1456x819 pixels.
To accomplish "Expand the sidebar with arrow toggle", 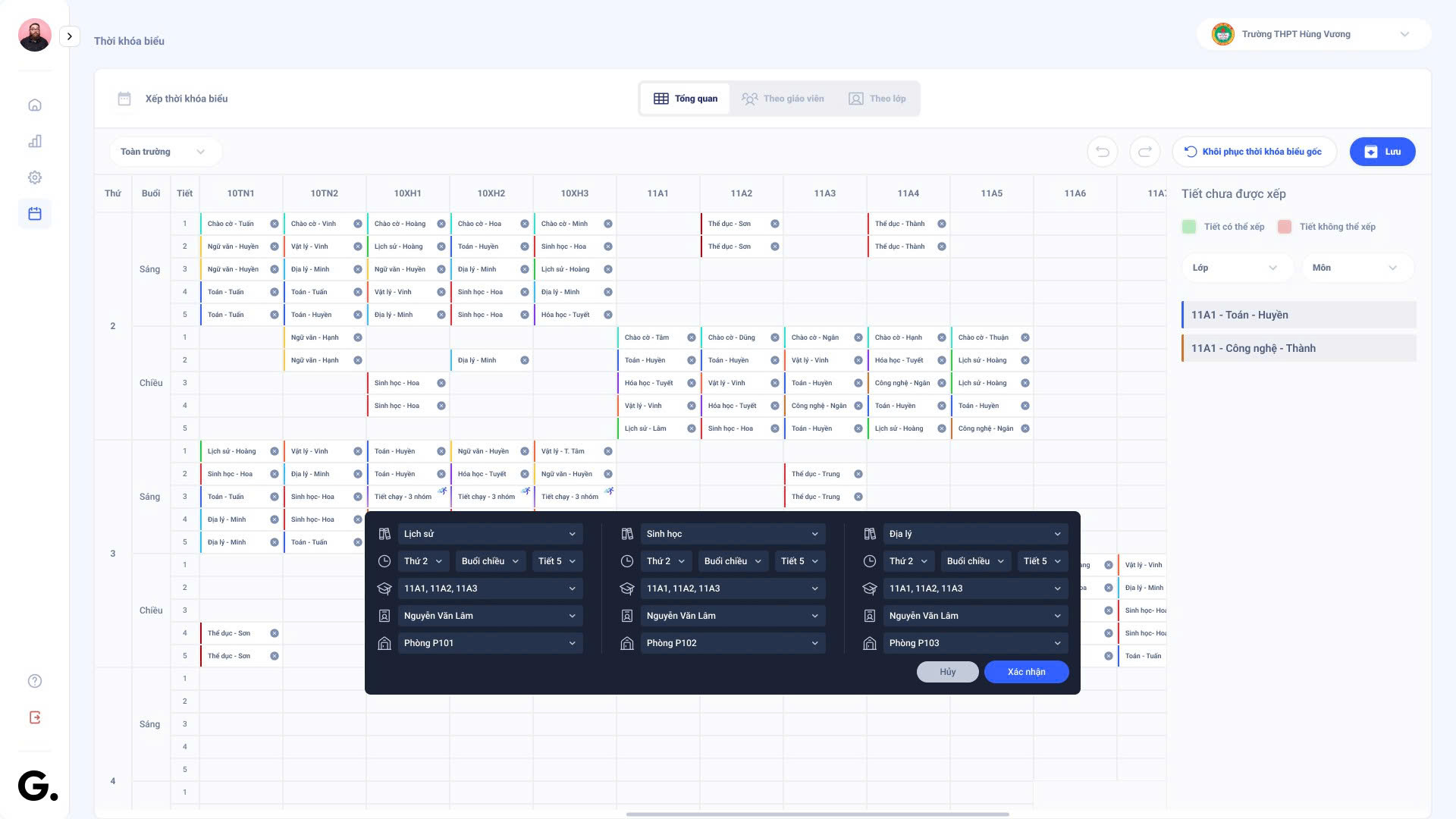I will (x=70, y=36).
